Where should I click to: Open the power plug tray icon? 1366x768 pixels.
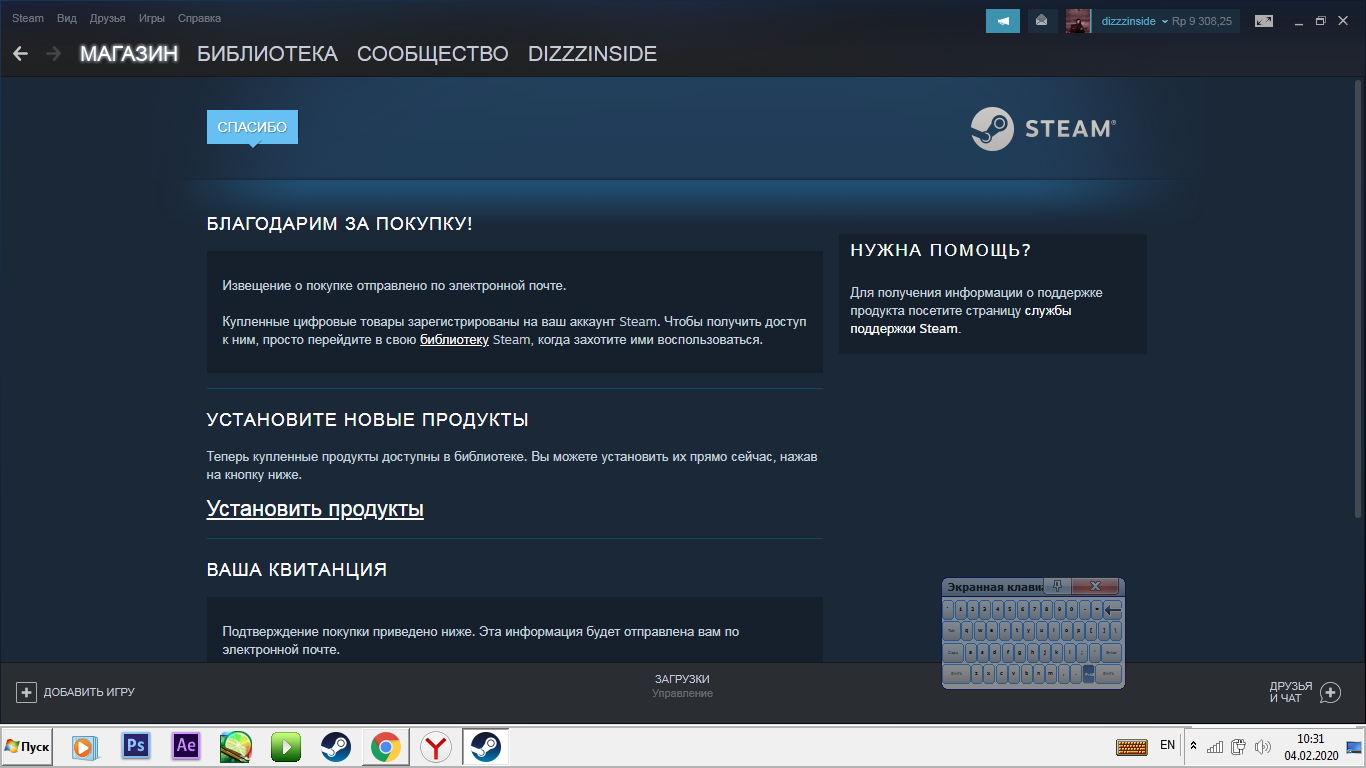1238,747
